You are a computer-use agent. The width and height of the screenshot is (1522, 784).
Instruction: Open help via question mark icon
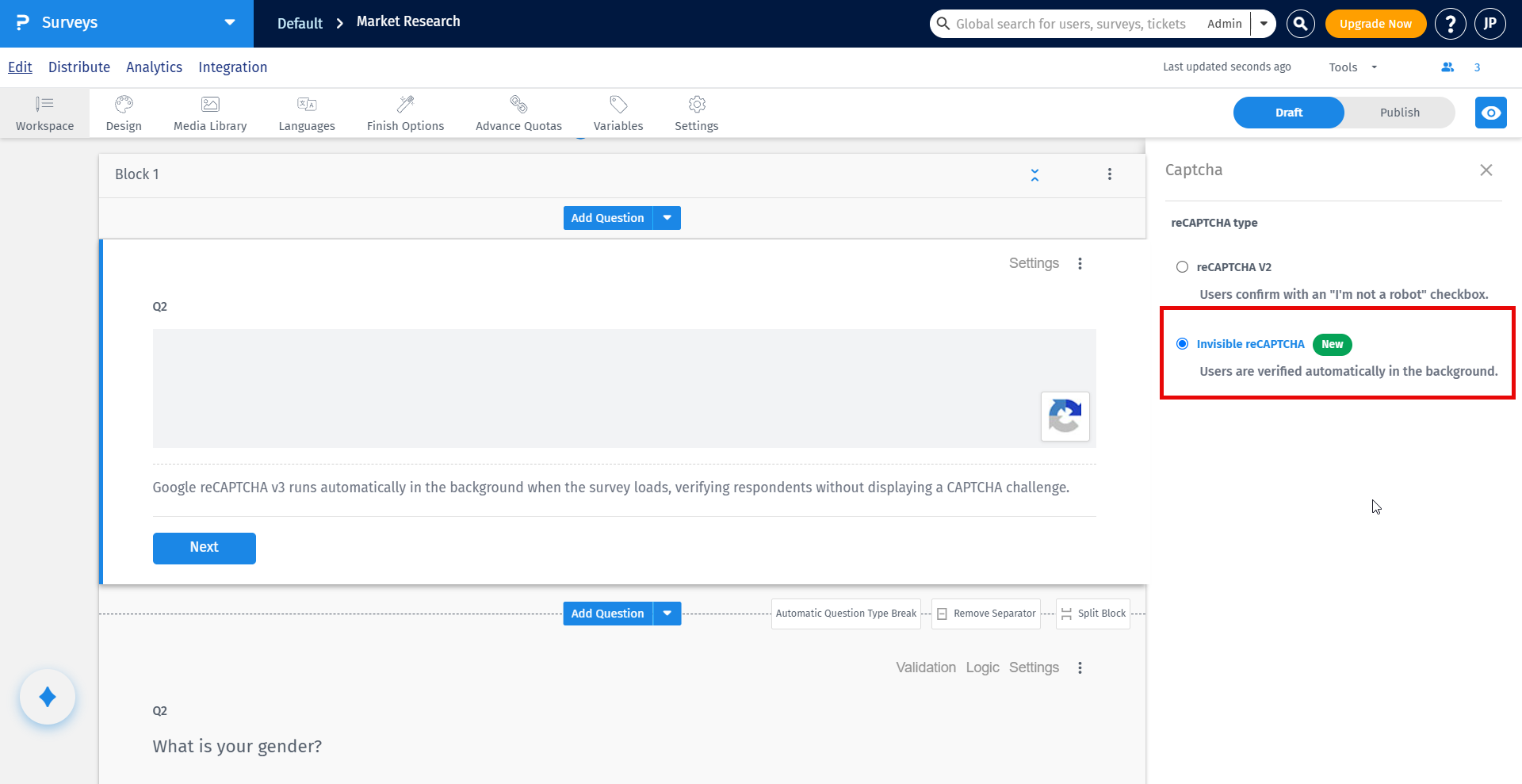coord(1450,24)
